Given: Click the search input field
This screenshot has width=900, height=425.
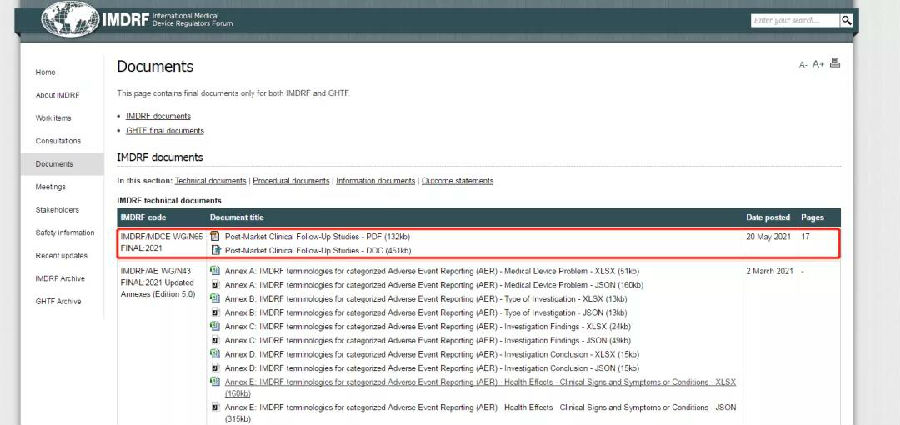Looking at the screenshot, I should [x=795, y=21].
